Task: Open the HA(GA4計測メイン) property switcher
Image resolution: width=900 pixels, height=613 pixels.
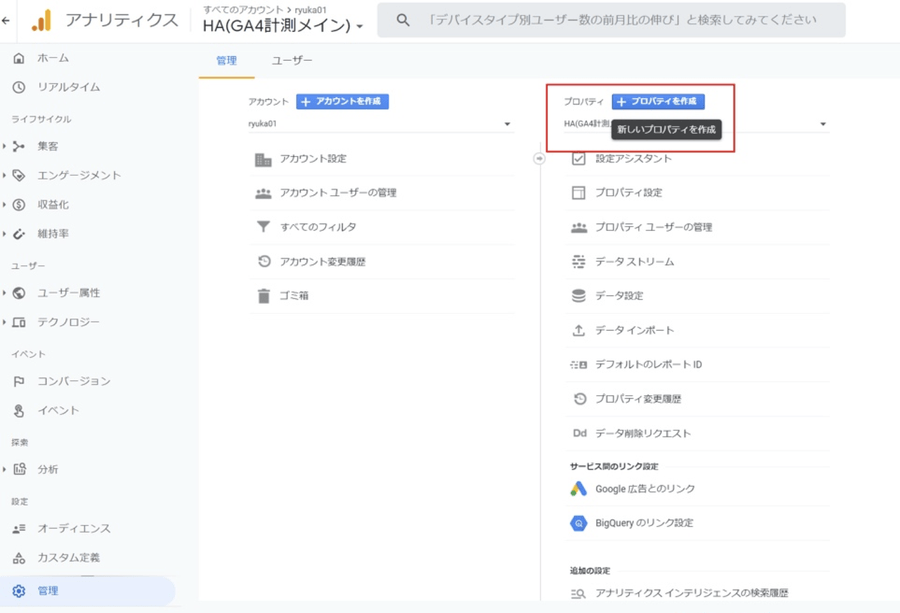Action: pos(282,26)
